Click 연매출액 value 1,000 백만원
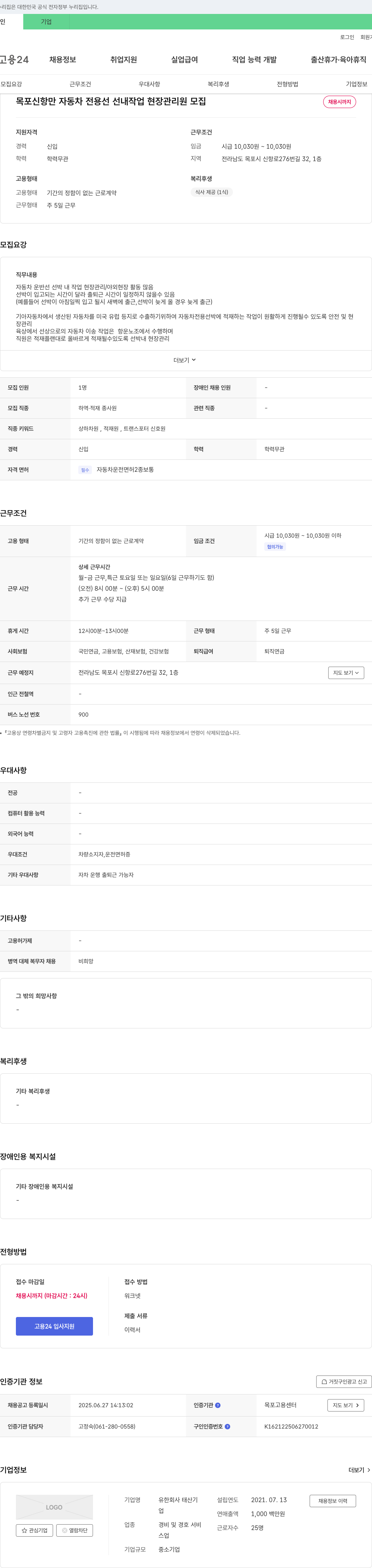Image resolution: width=372 pixels, height=1568 pixels. click(x=268, y=1514)
